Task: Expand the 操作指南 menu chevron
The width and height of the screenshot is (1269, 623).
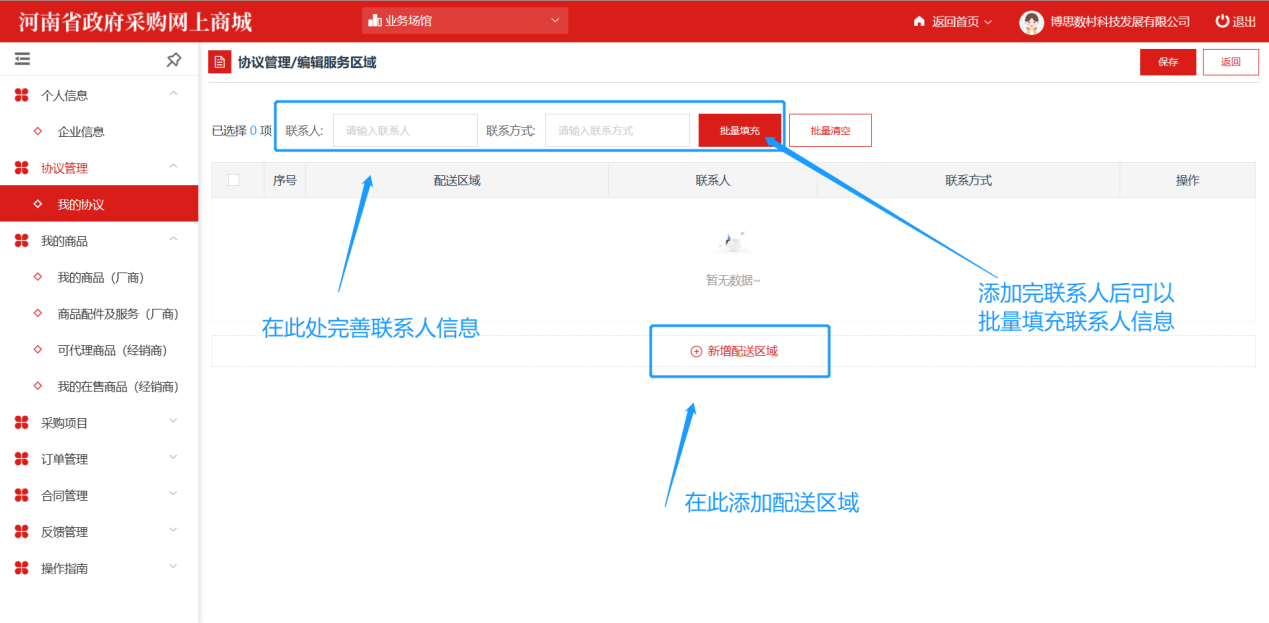Action: [x=174, y=567]
